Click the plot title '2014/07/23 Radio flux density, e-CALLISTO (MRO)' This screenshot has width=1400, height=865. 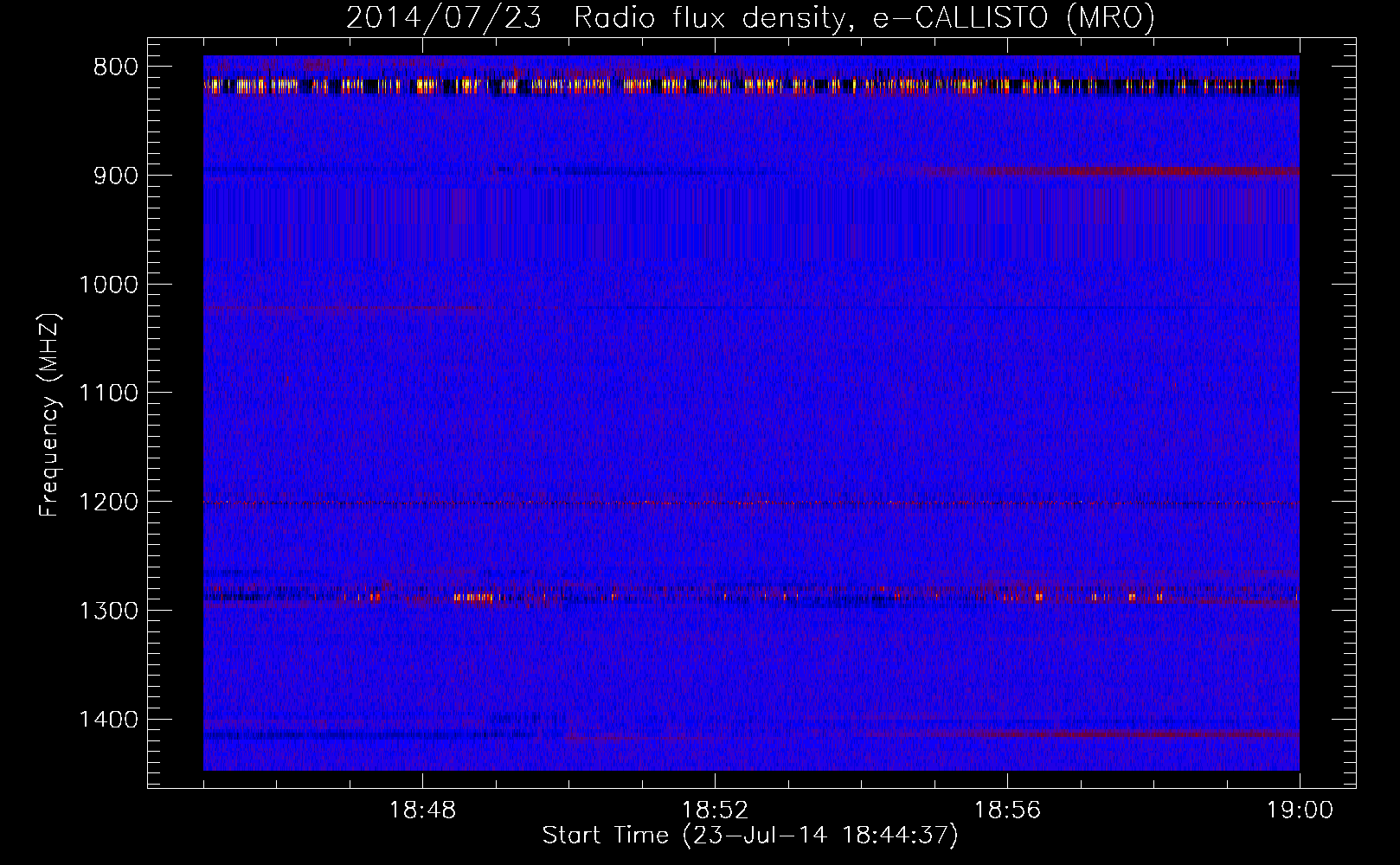[x=750, y=17]
